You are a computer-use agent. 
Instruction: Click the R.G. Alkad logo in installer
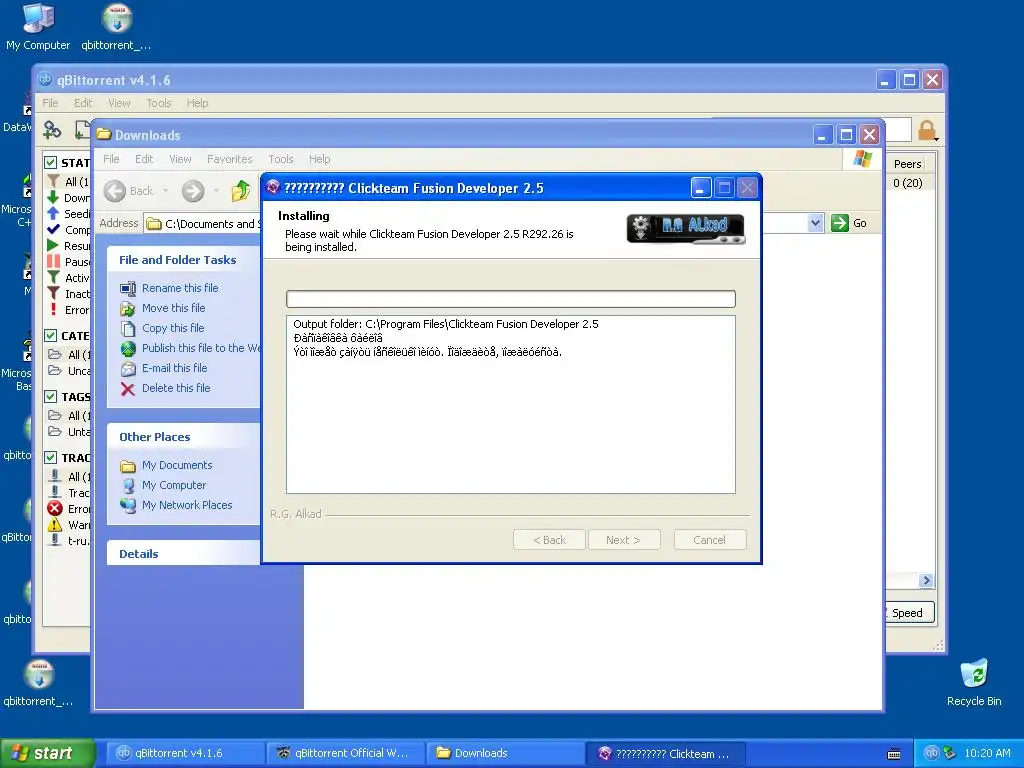(686, 229)
